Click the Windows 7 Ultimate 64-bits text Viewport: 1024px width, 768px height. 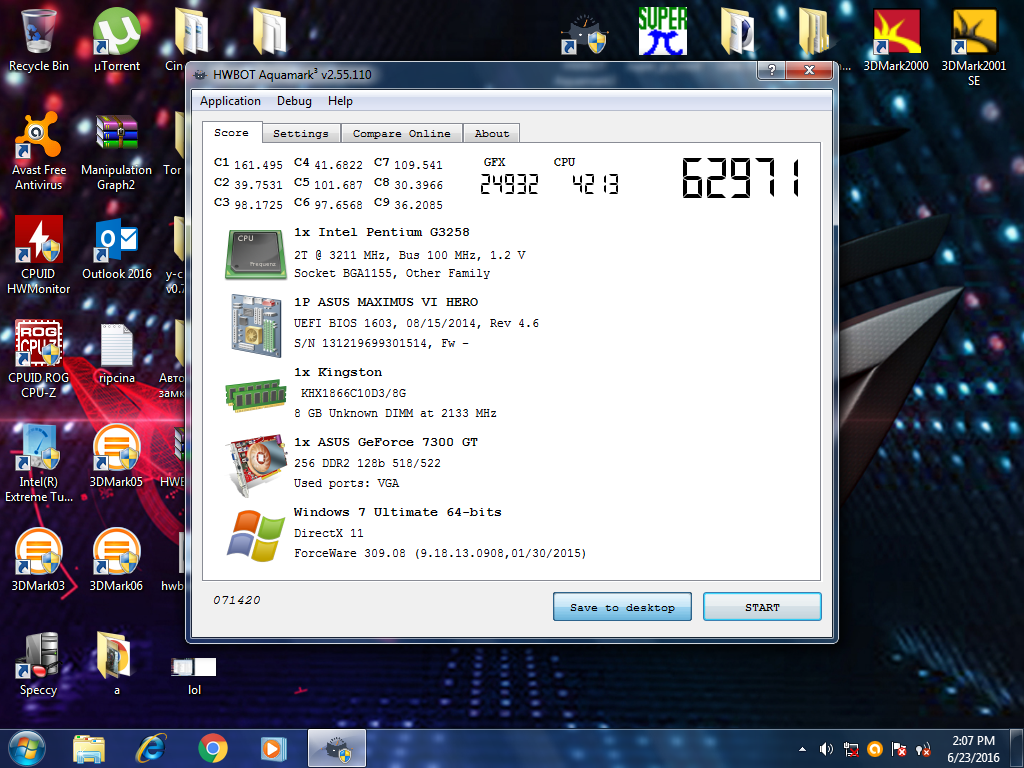coord(398,512)
